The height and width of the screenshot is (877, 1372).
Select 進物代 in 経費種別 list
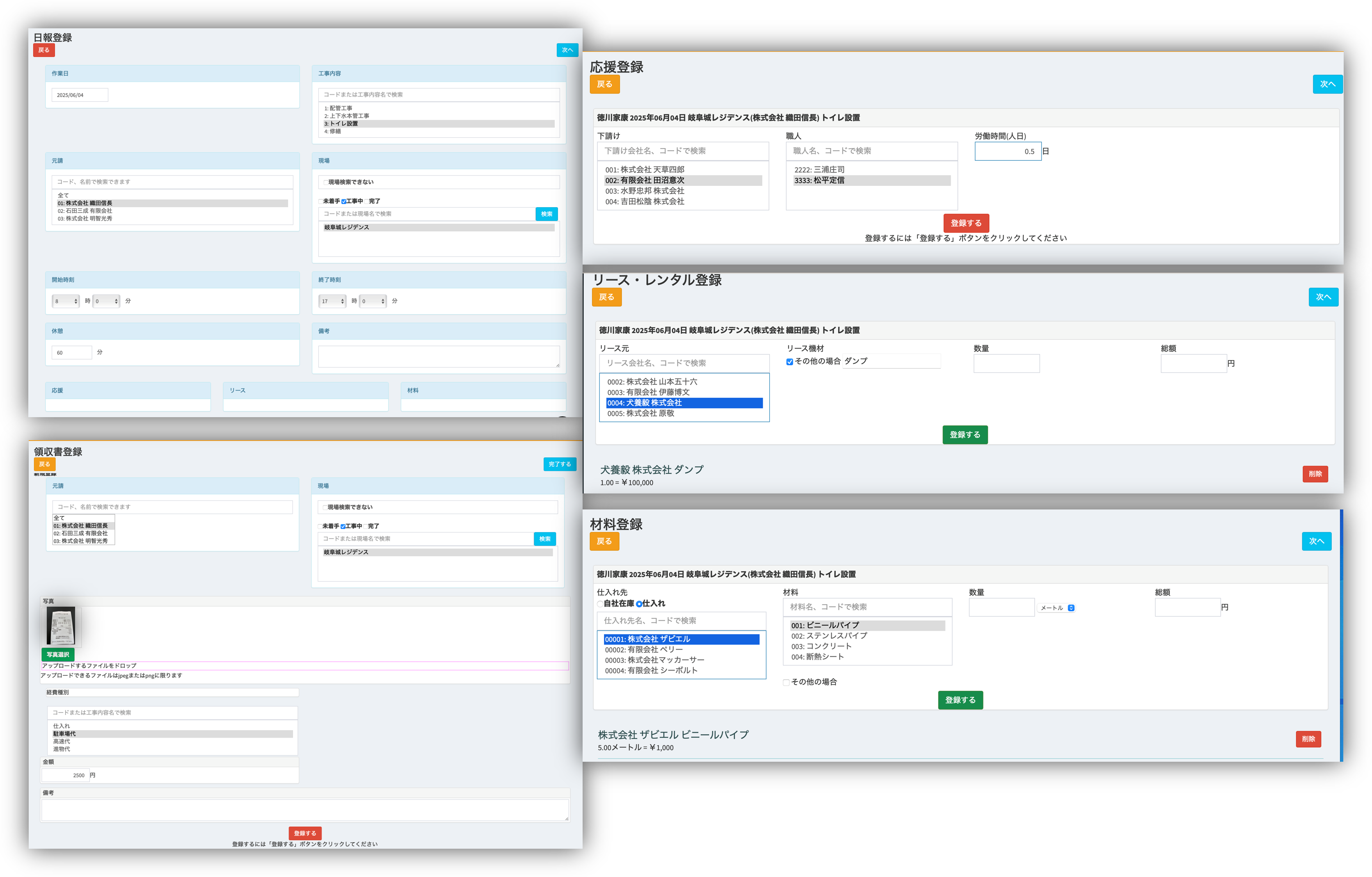pos(173,749)
